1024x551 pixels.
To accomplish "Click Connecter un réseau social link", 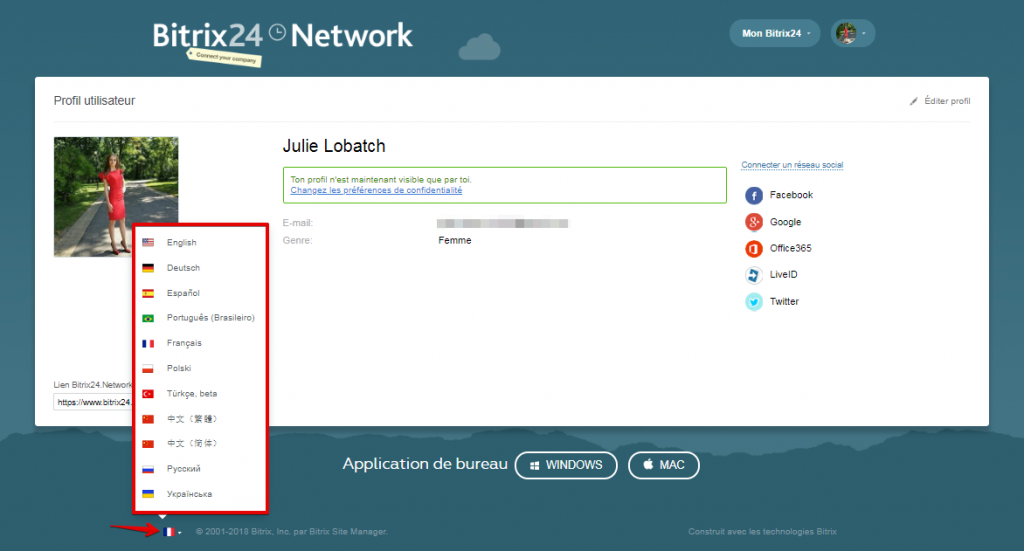I will pyautogui.click(x=792, y=165).
